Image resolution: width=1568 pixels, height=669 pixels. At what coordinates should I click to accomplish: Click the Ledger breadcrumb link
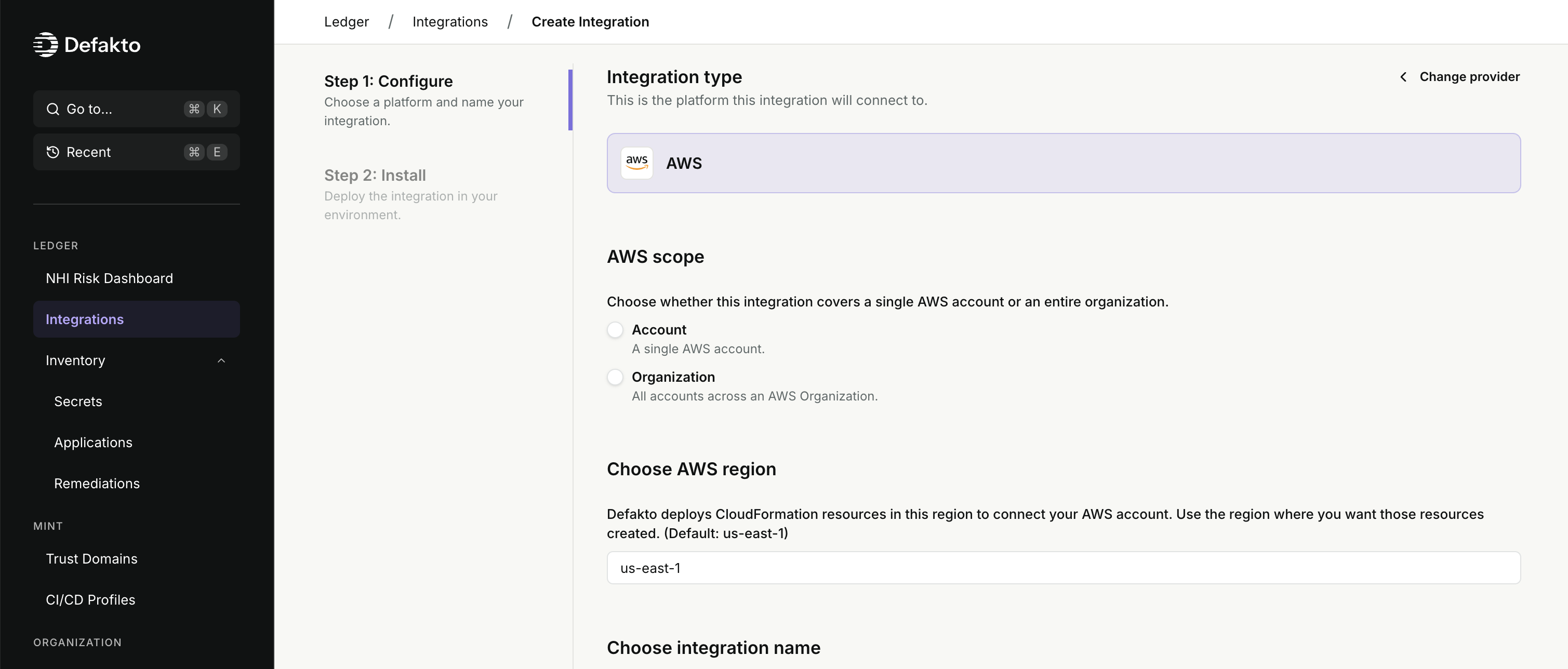coord(347,22)
